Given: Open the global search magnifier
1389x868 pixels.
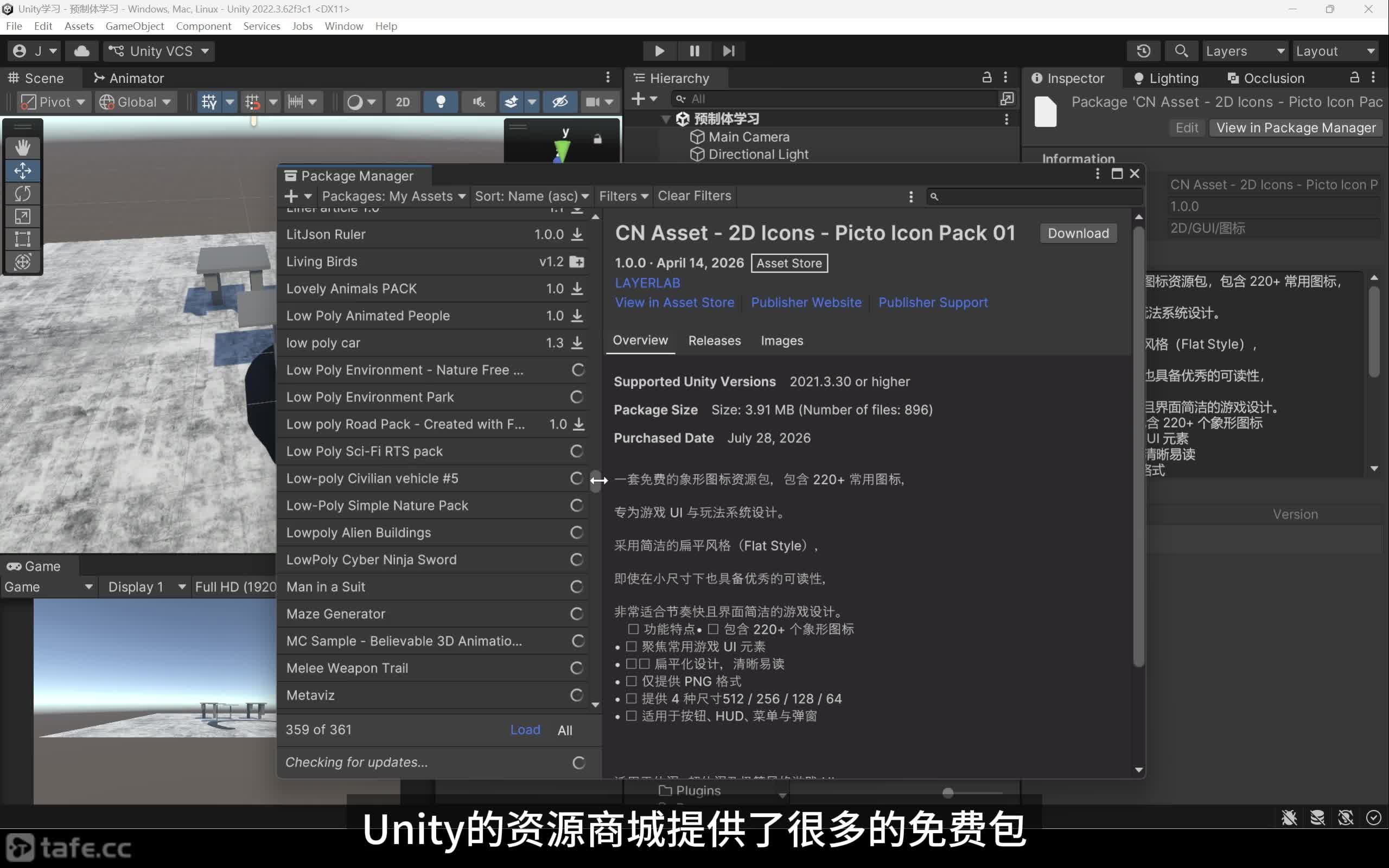Looking at the screenshot, I should click(1181, 51).
